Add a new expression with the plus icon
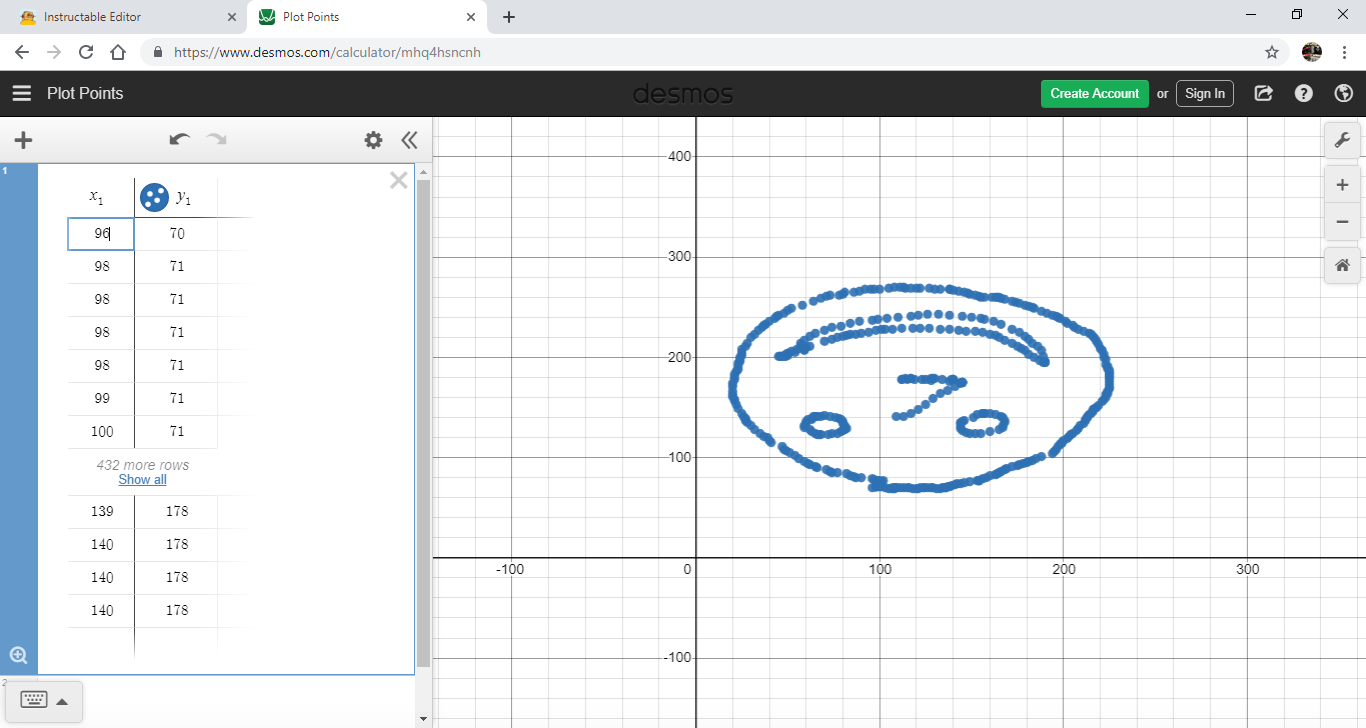Screen dimensions: 1366x728 click(22, 140)
